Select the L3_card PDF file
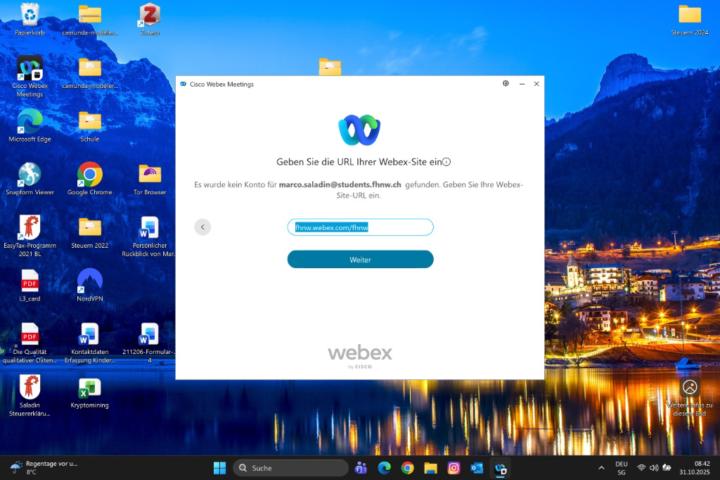720x480 pixels. [30, 285]
